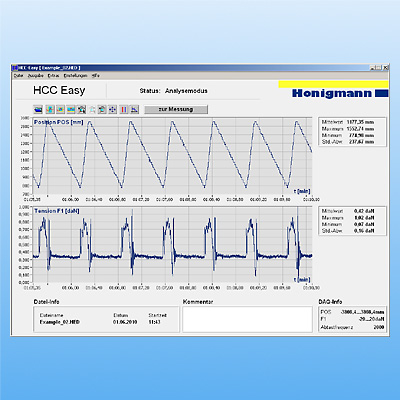The image size is (400, 400).
Task: Open the Extras menu
Action: point(53,76)
